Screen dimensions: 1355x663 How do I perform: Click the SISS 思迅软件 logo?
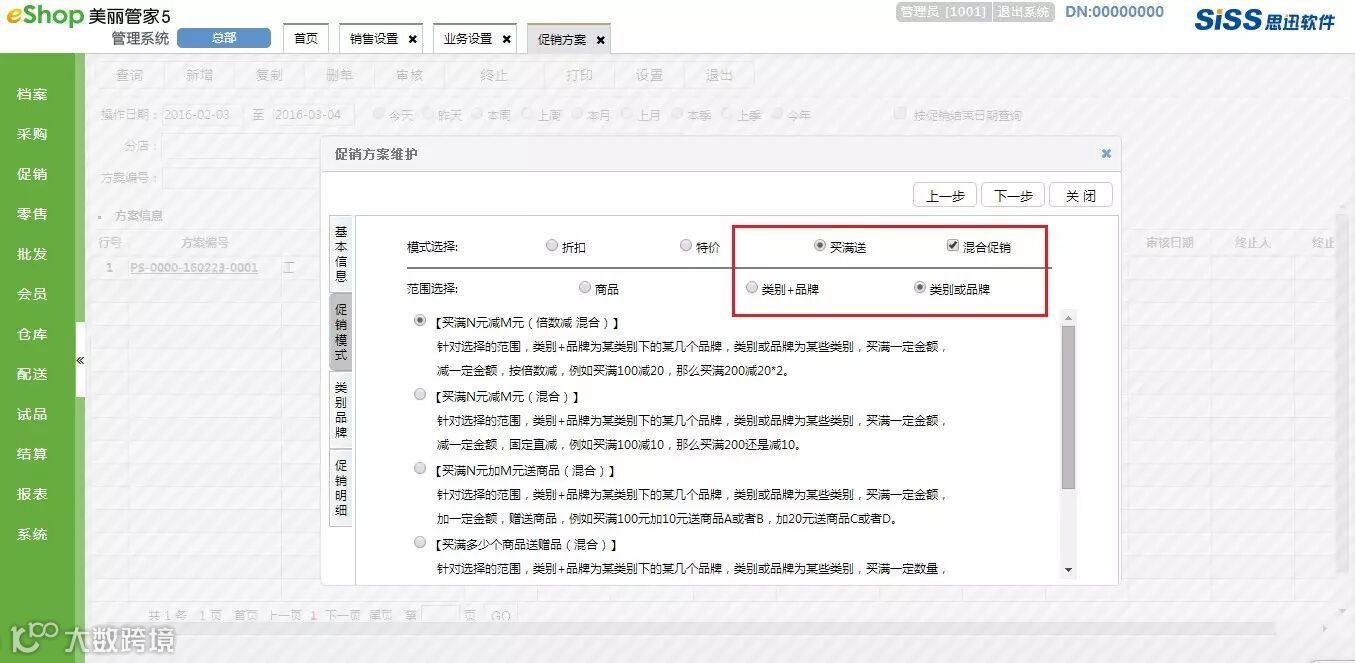tap(1265, 19)
